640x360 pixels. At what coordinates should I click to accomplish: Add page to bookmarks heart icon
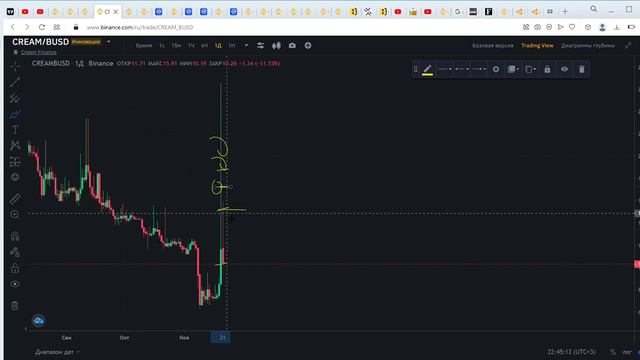click(572, 27)
